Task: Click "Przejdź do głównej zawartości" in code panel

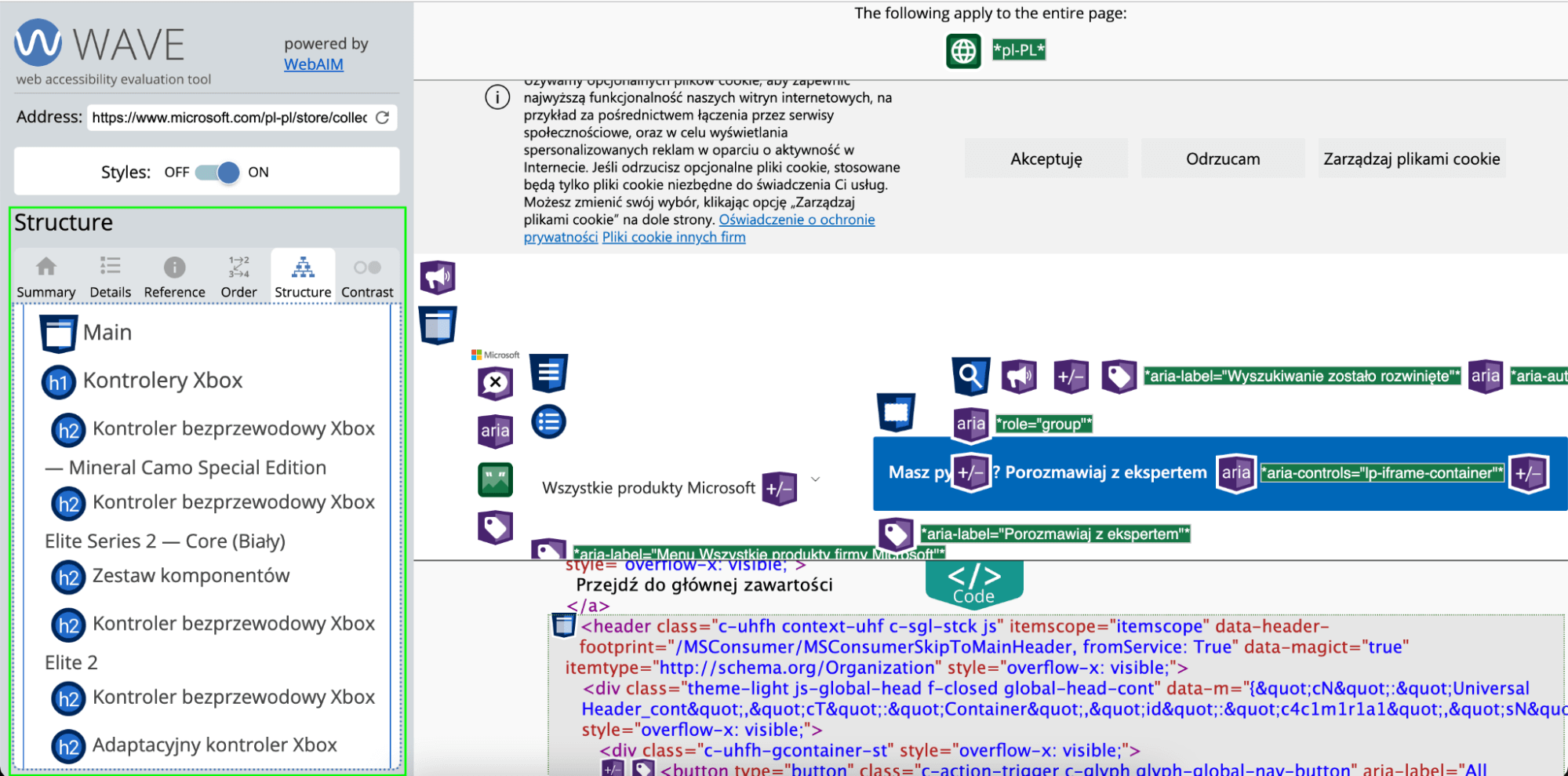Action: tap(704, 585)
